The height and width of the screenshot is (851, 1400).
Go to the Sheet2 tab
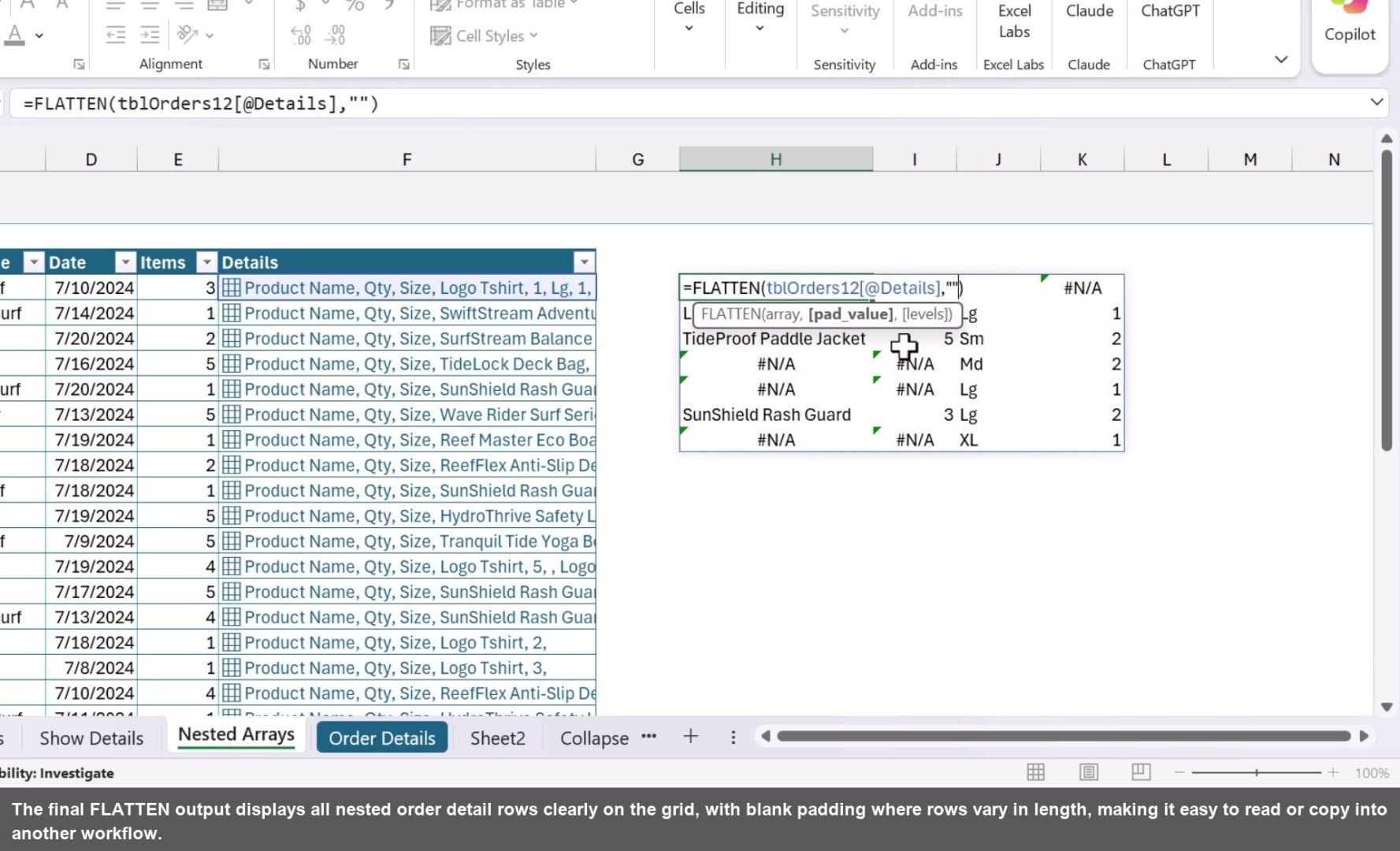tap(498, 738)
